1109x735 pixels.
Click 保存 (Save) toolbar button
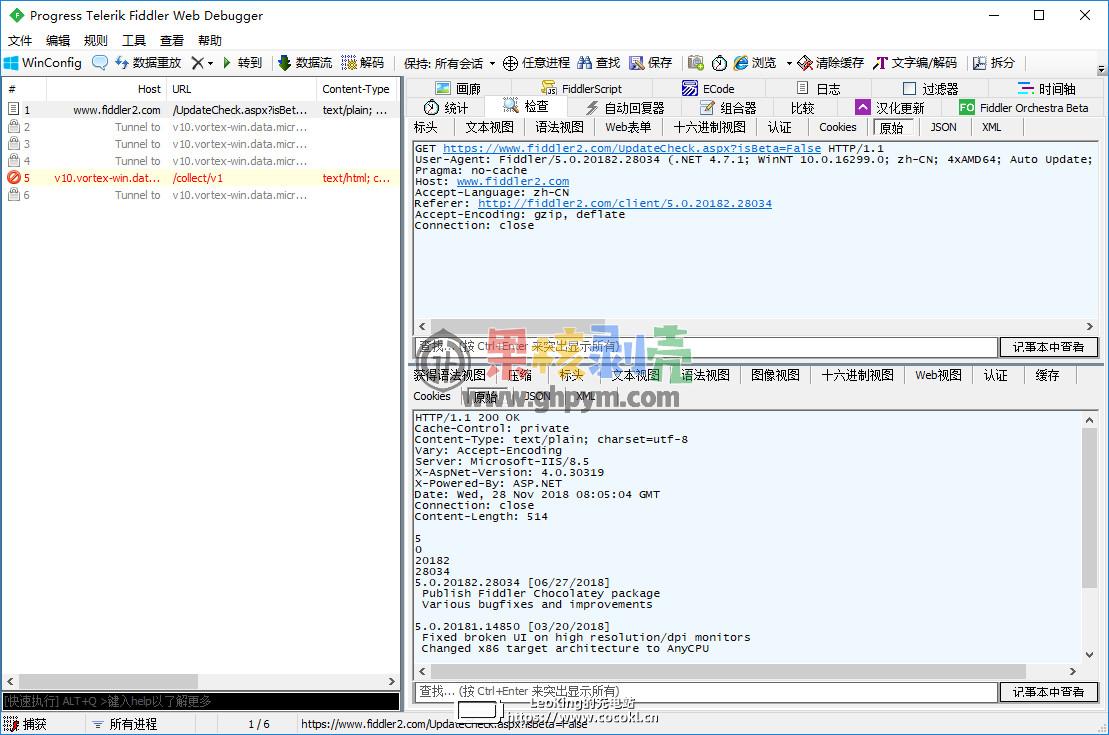coord(651,63)
